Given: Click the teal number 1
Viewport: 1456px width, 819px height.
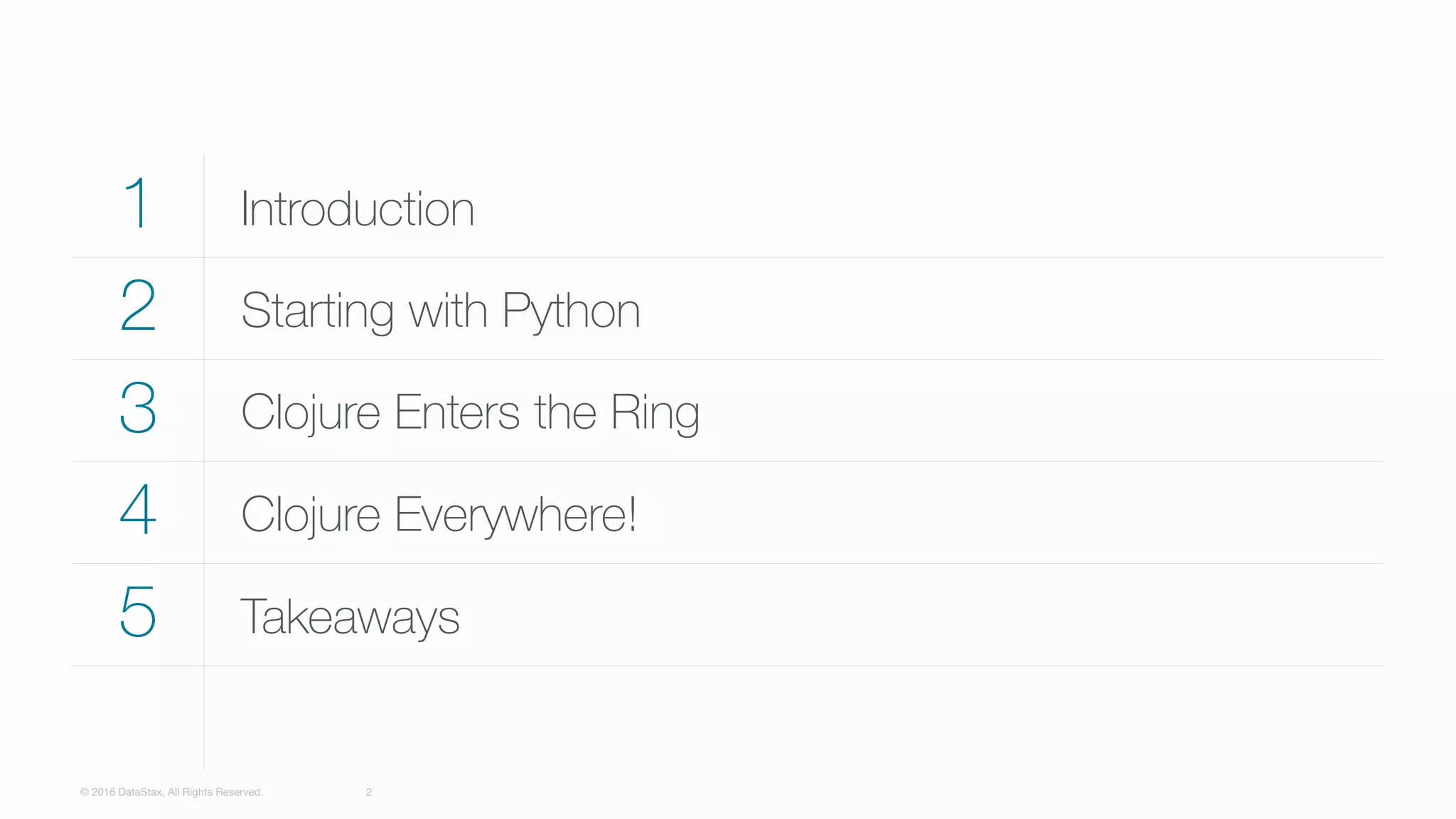Looking at the screenshot, I should coord(136,203).
